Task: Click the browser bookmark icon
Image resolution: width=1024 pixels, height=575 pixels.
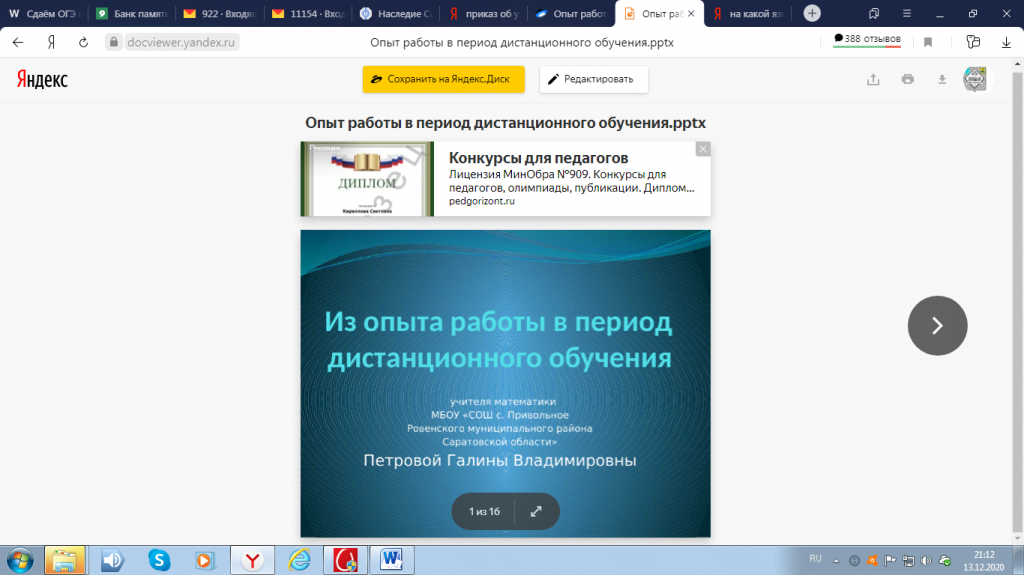Action: [928, 42]
